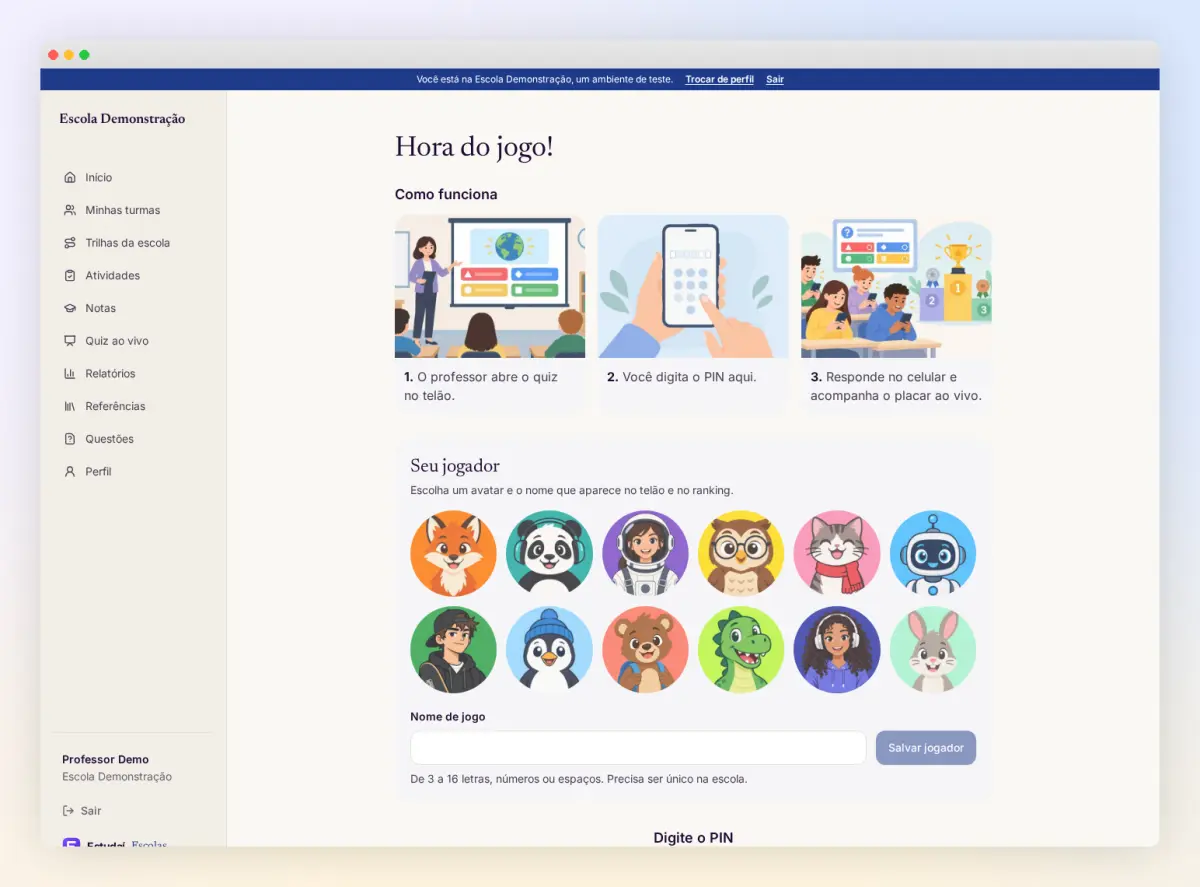The height and width of the screenshot is (887, 1200).
Task: Select the girl with headphones avatar
Action: tap(837, 650)
